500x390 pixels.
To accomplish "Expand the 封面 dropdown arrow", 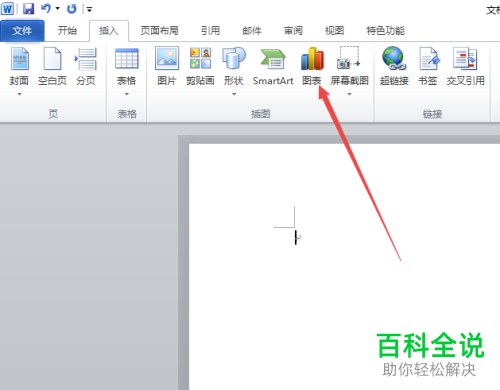I will 19,94.
